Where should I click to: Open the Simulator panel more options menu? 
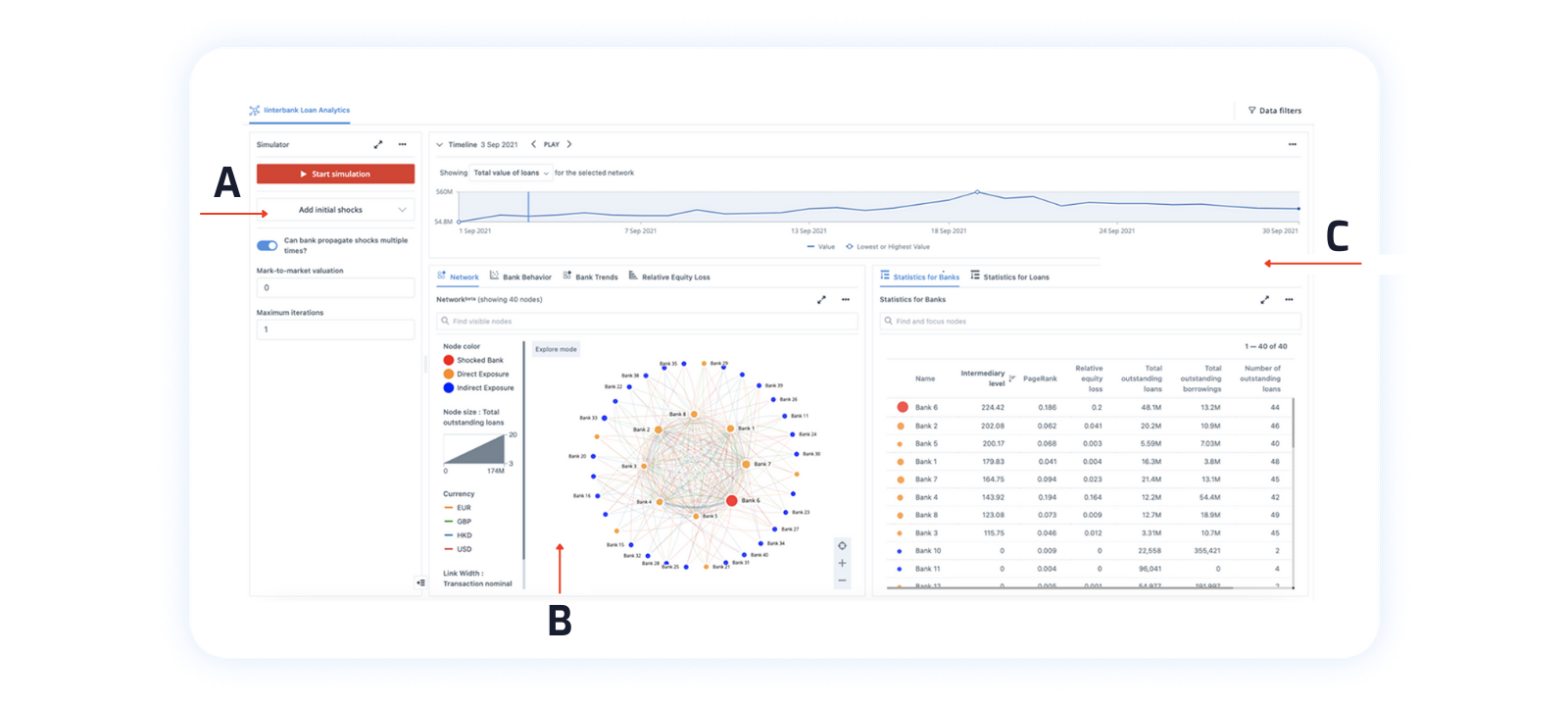pos(402,144)
